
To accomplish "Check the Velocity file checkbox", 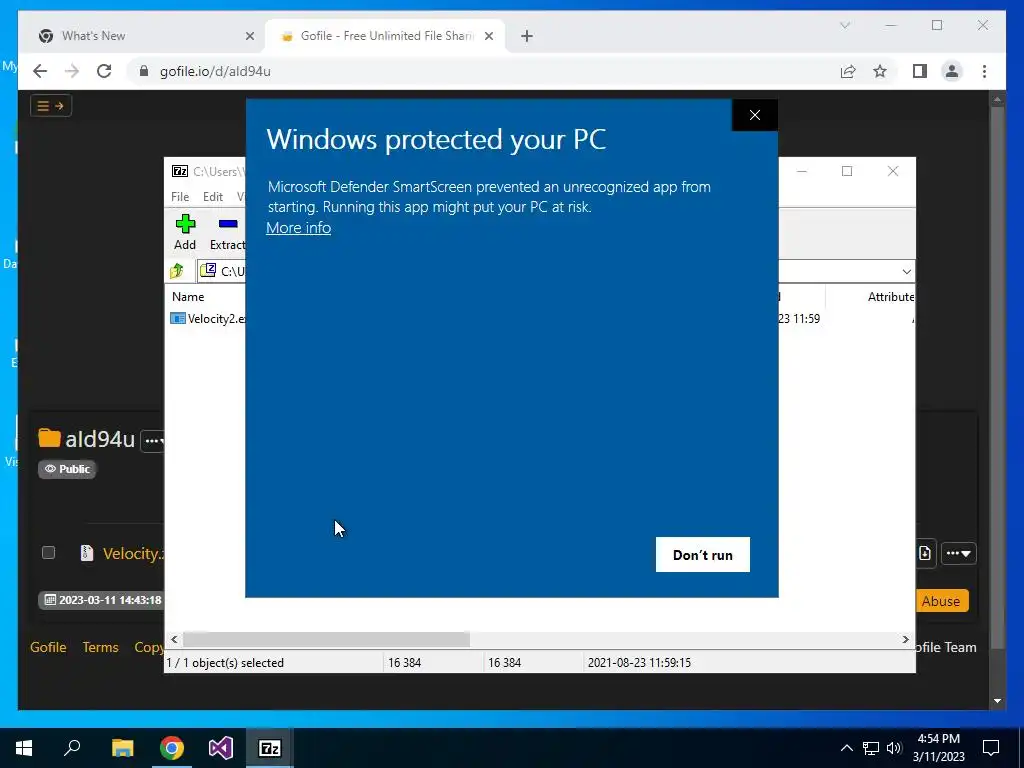I will click(48, 553).
